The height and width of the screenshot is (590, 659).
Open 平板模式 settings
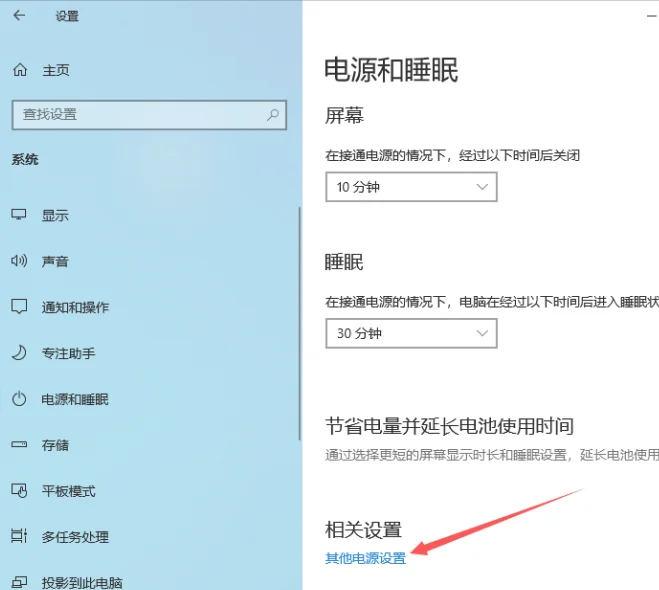click(68, 491)
